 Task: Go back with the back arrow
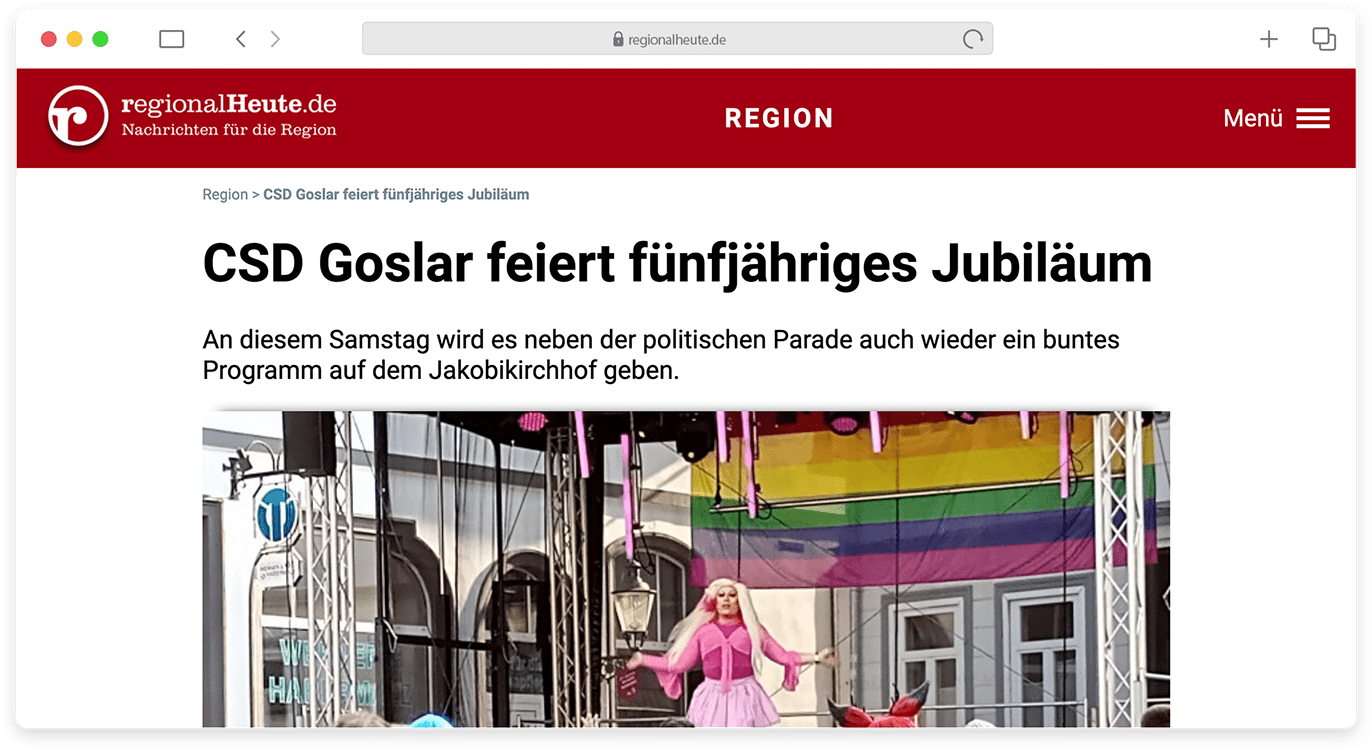click(240, 39)
